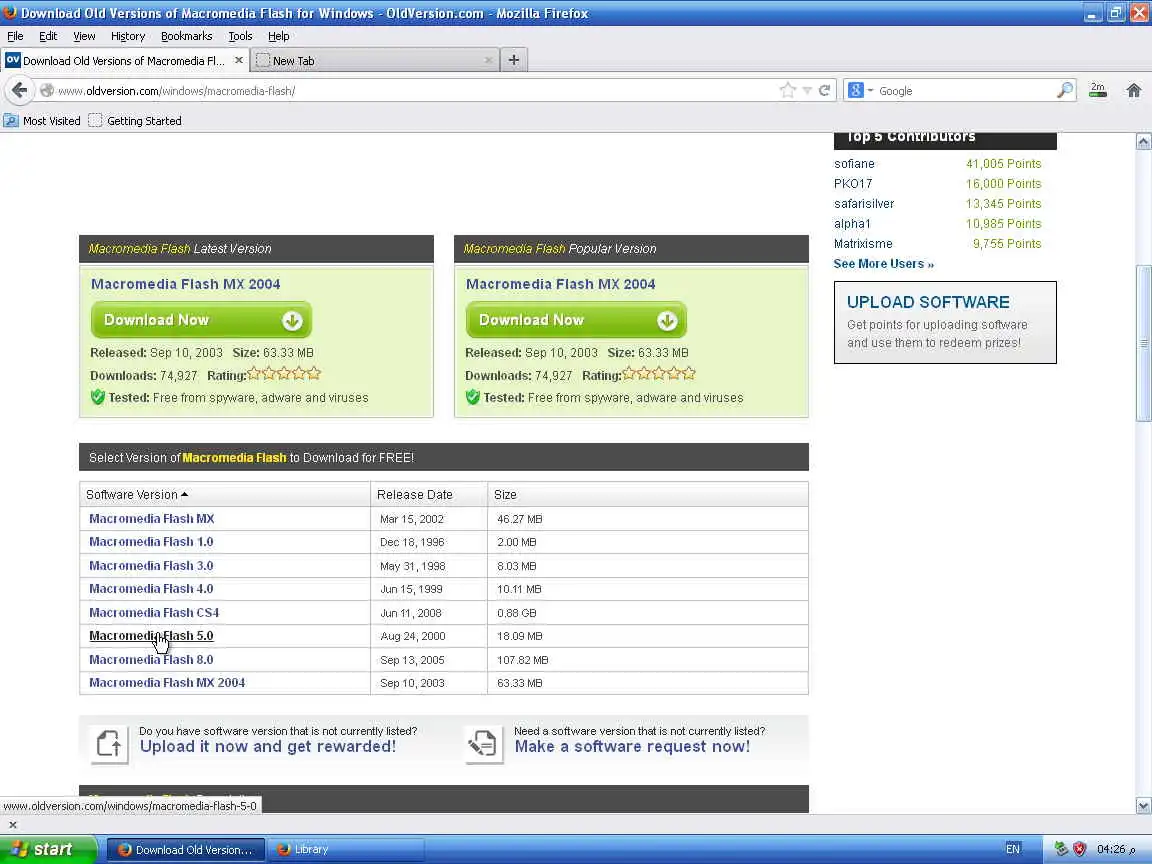The image size is (1152, 864).
Task: Open the File menu
Action: (15, 36)
